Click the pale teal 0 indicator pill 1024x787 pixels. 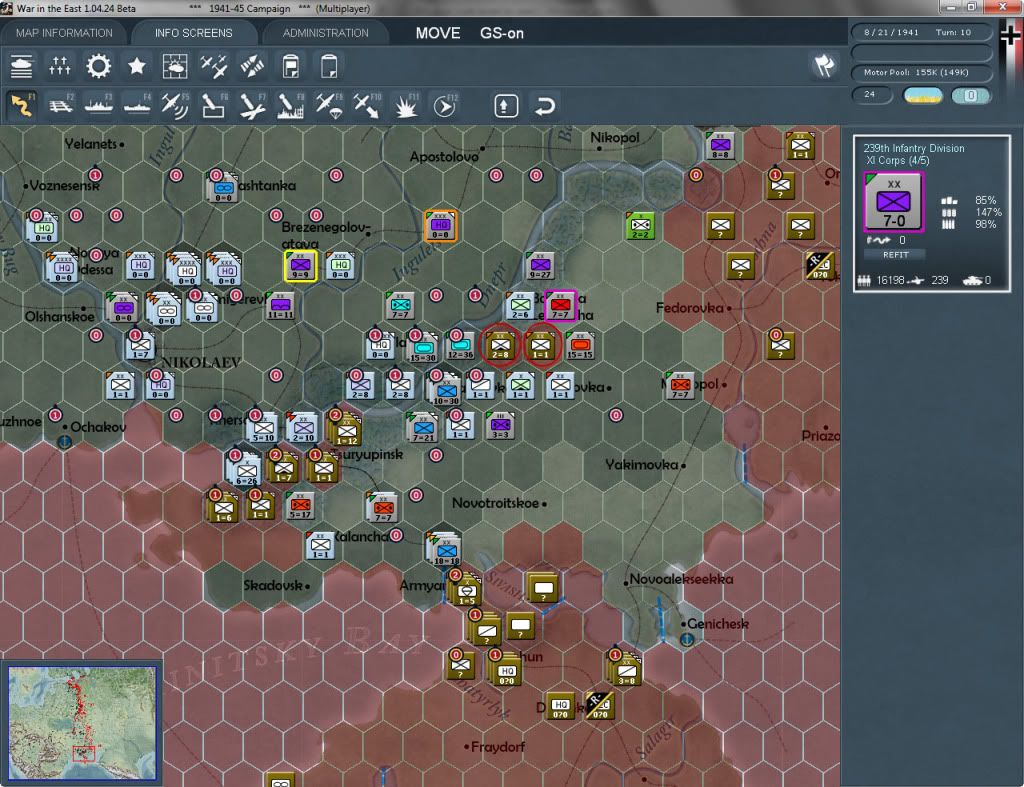click(970, 95)
